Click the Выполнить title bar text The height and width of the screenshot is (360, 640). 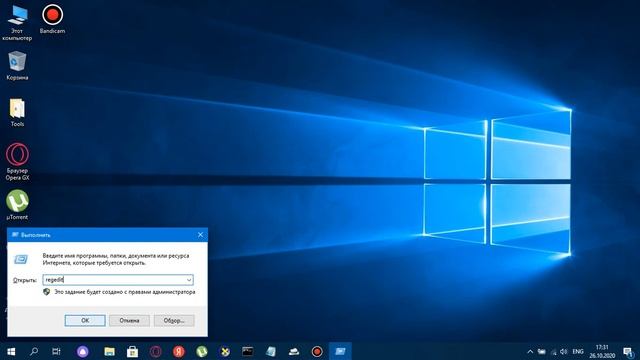pyautogui.click(x=36, y=235)
